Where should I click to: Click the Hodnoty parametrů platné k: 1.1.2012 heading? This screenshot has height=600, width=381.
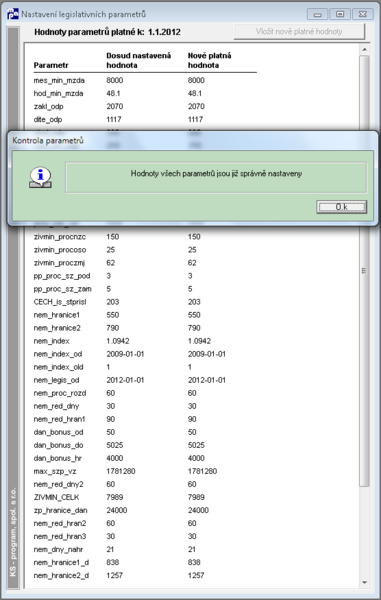[107, 32]
